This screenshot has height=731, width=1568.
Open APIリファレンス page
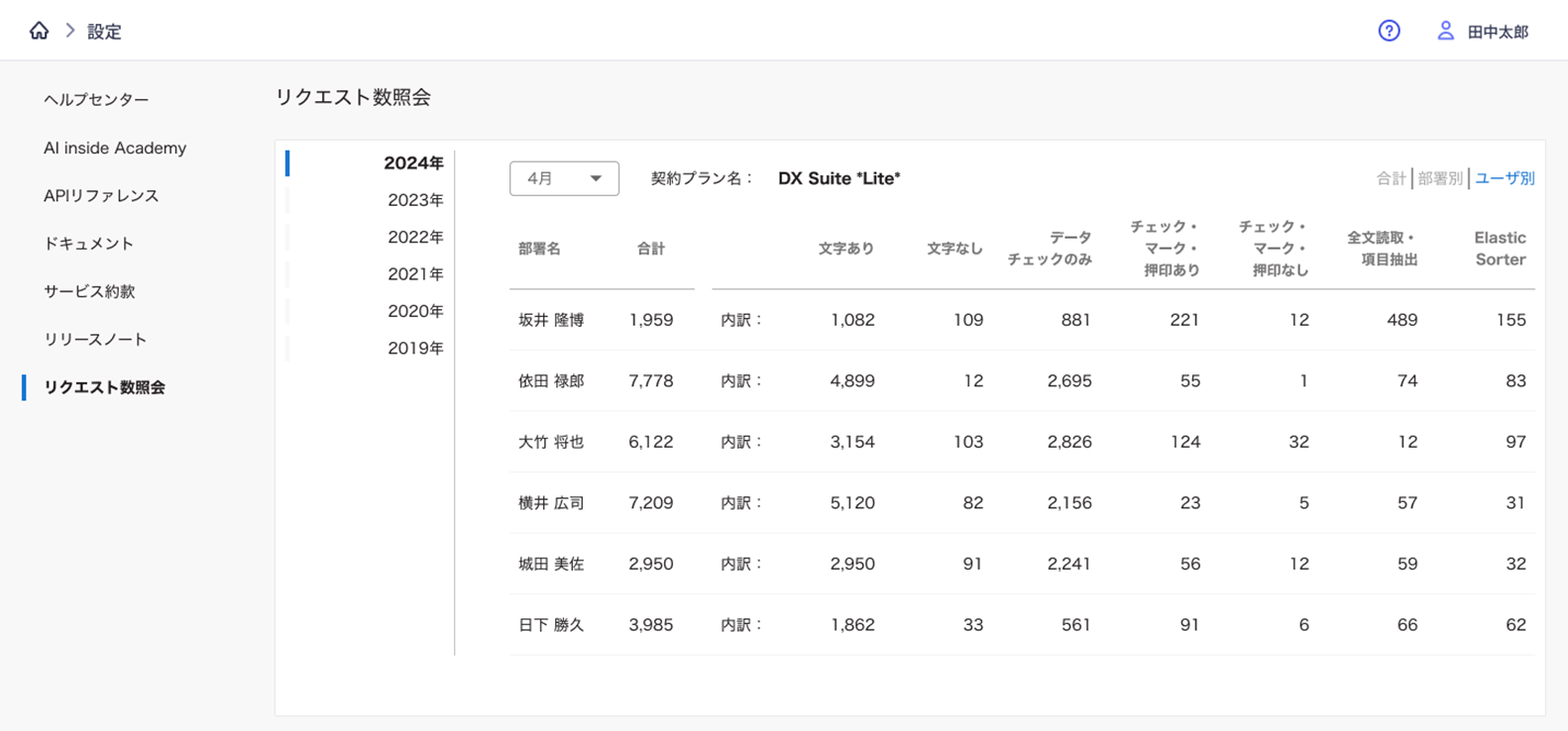coord(101,196)
